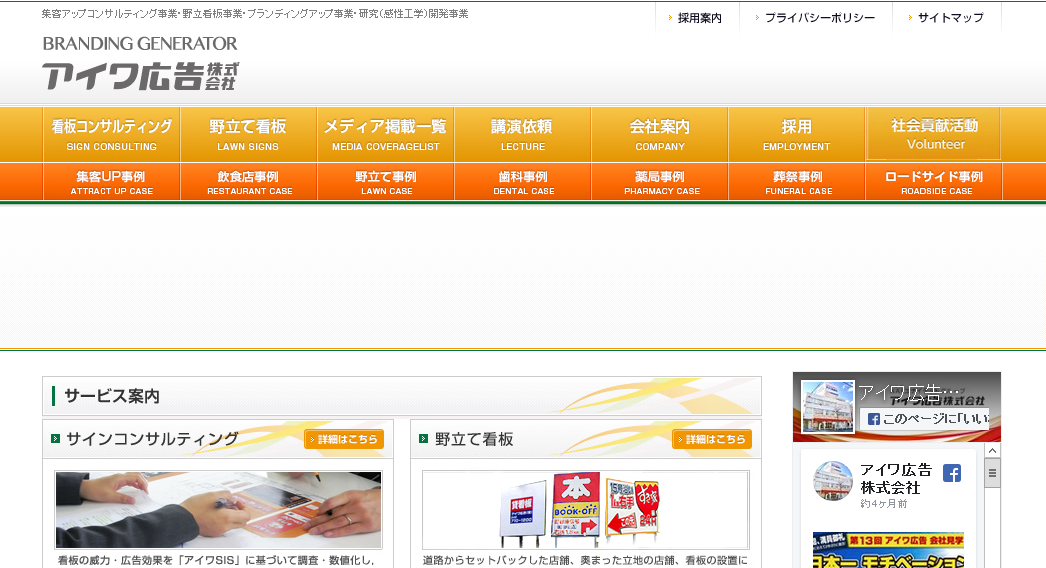Show the ロードサイド事例 roadside cases

tap(934, 182)
